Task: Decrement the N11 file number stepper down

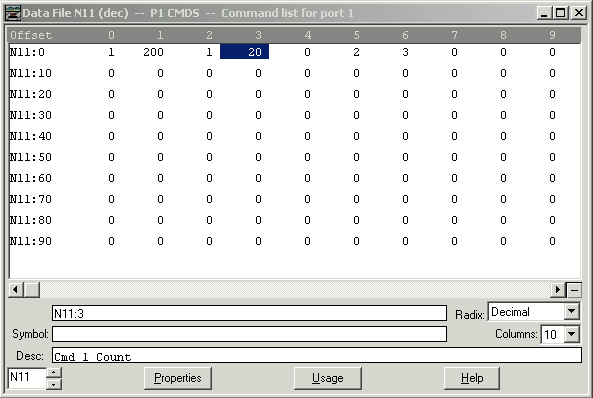Action: click(x=54, y=384)
